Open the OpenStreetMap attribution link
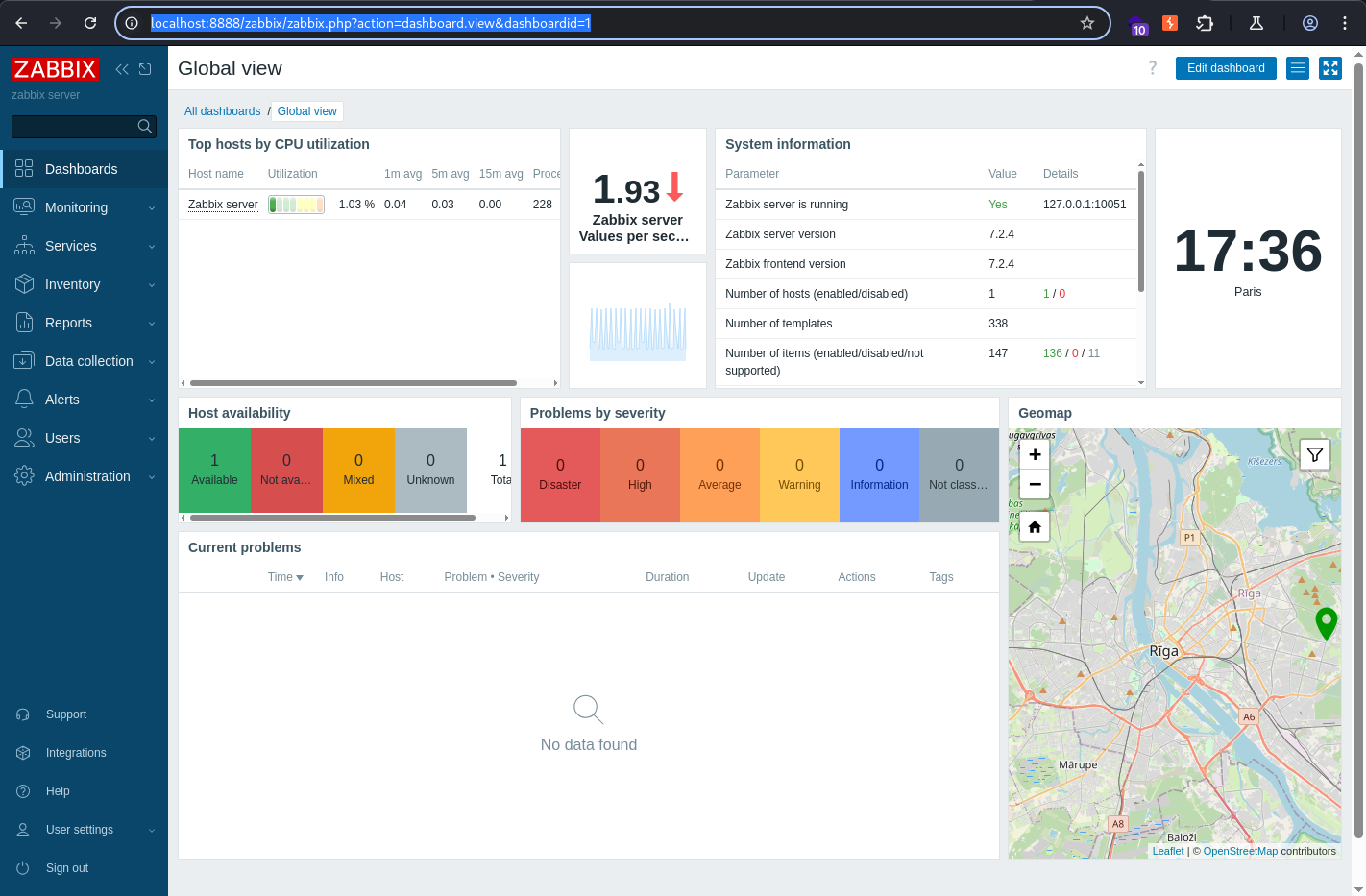The width and height of the screenshot is (1366, 896). click(1240, 851)
